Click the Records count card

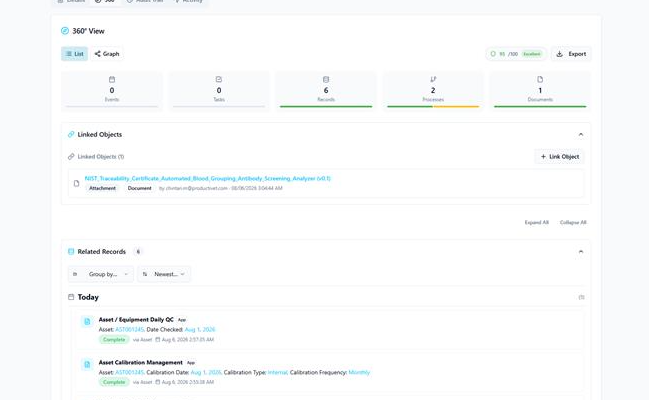[326, 91]
